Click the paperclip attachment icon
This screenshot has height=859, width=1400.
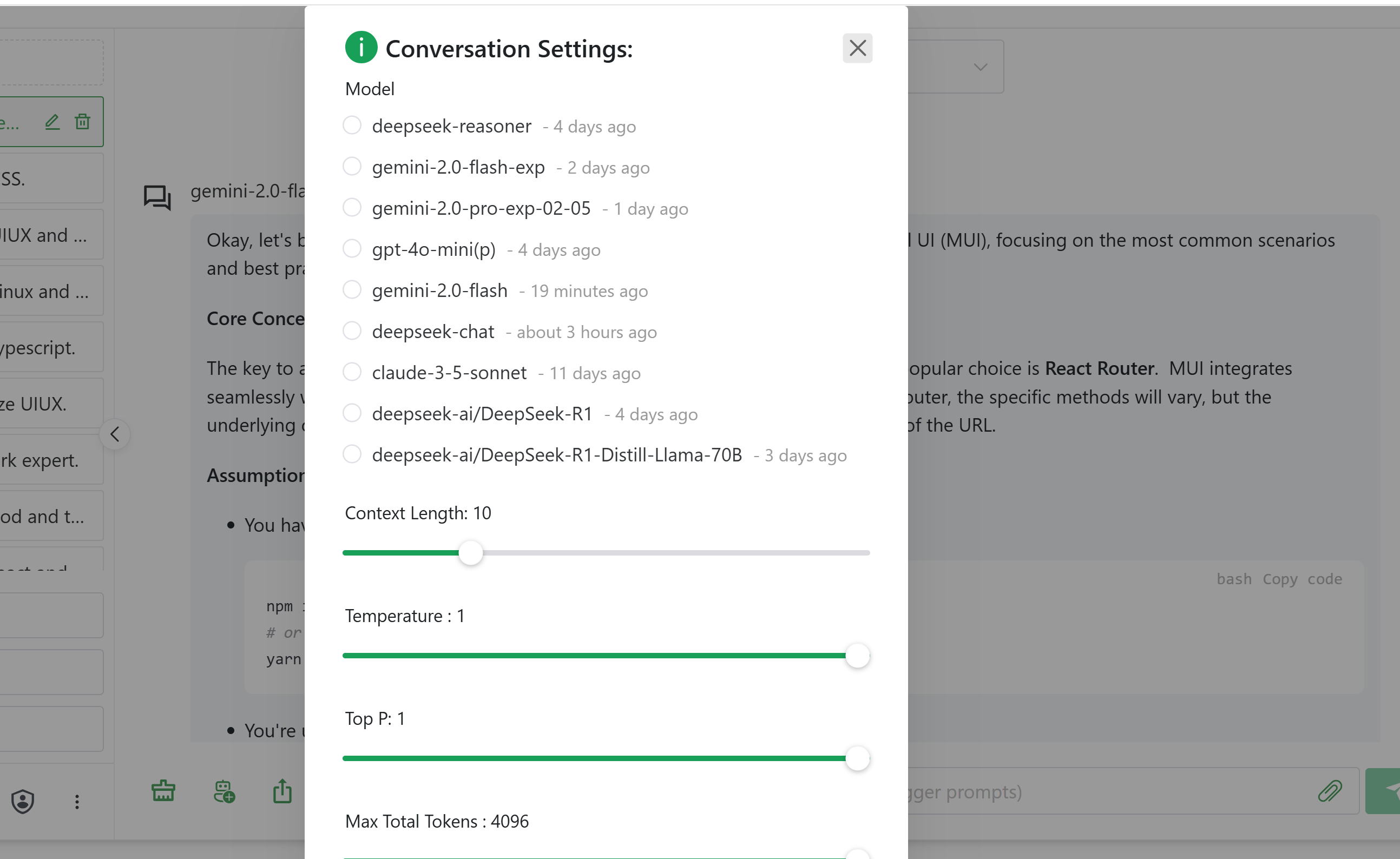[1330, 791]
